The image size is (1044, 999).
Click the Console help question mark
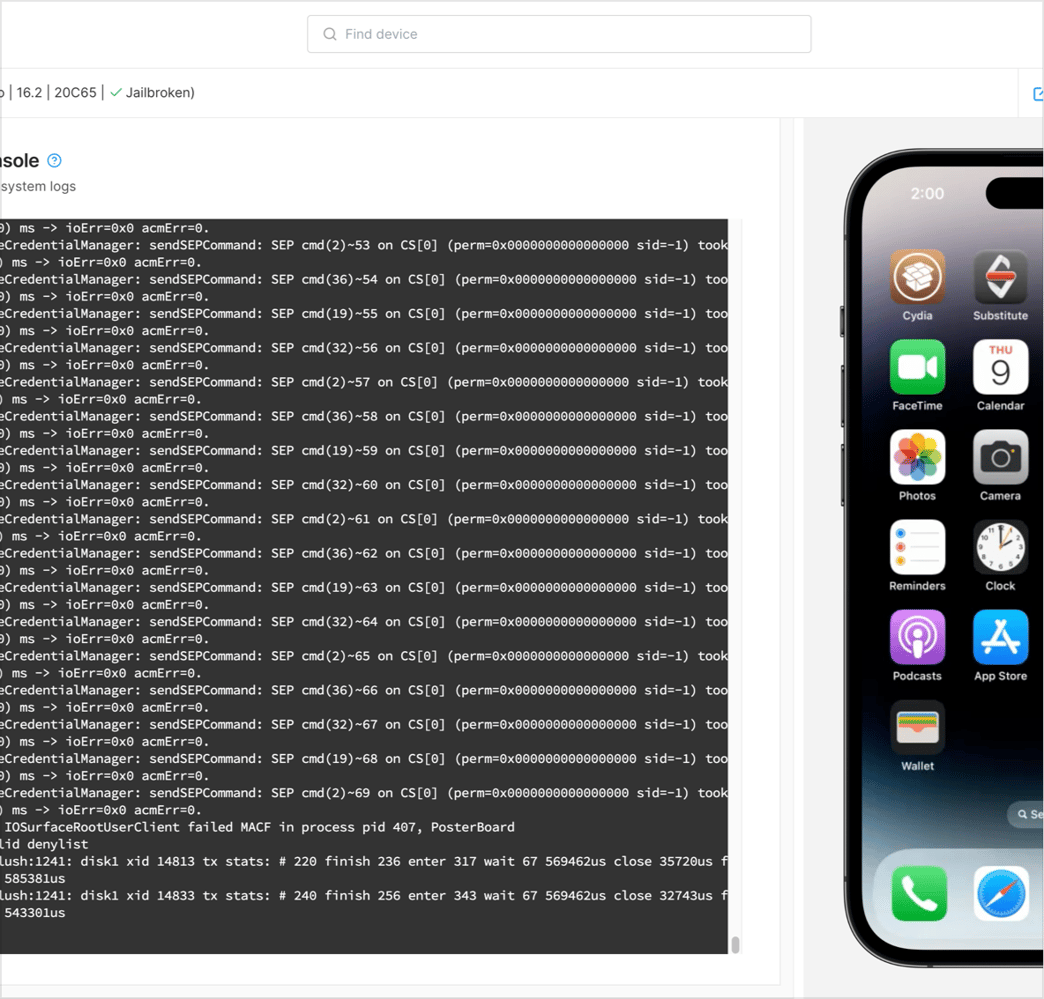[55, 160]
